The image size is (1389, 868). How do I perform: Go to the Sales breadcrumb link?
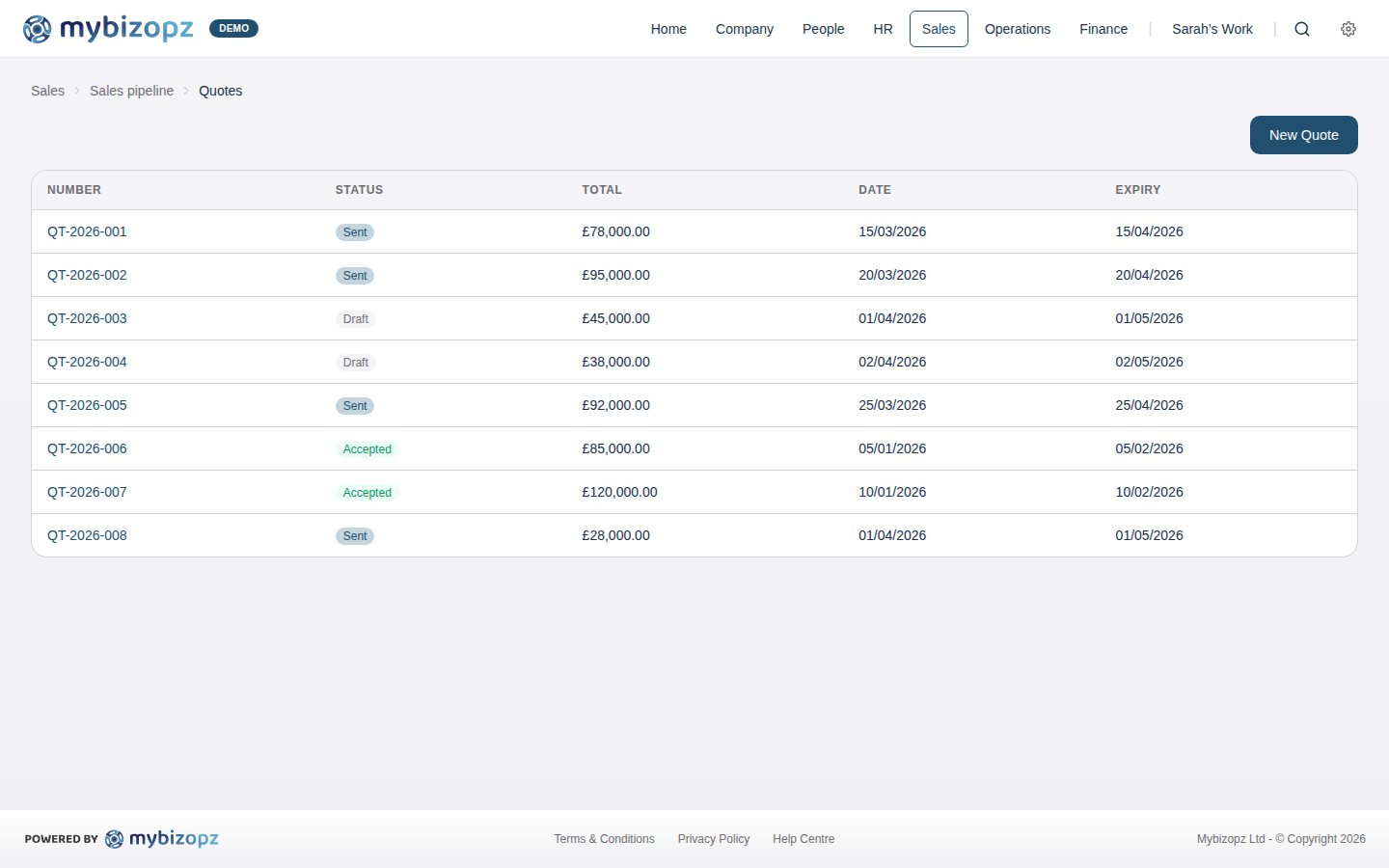click(x=47, y=91)
